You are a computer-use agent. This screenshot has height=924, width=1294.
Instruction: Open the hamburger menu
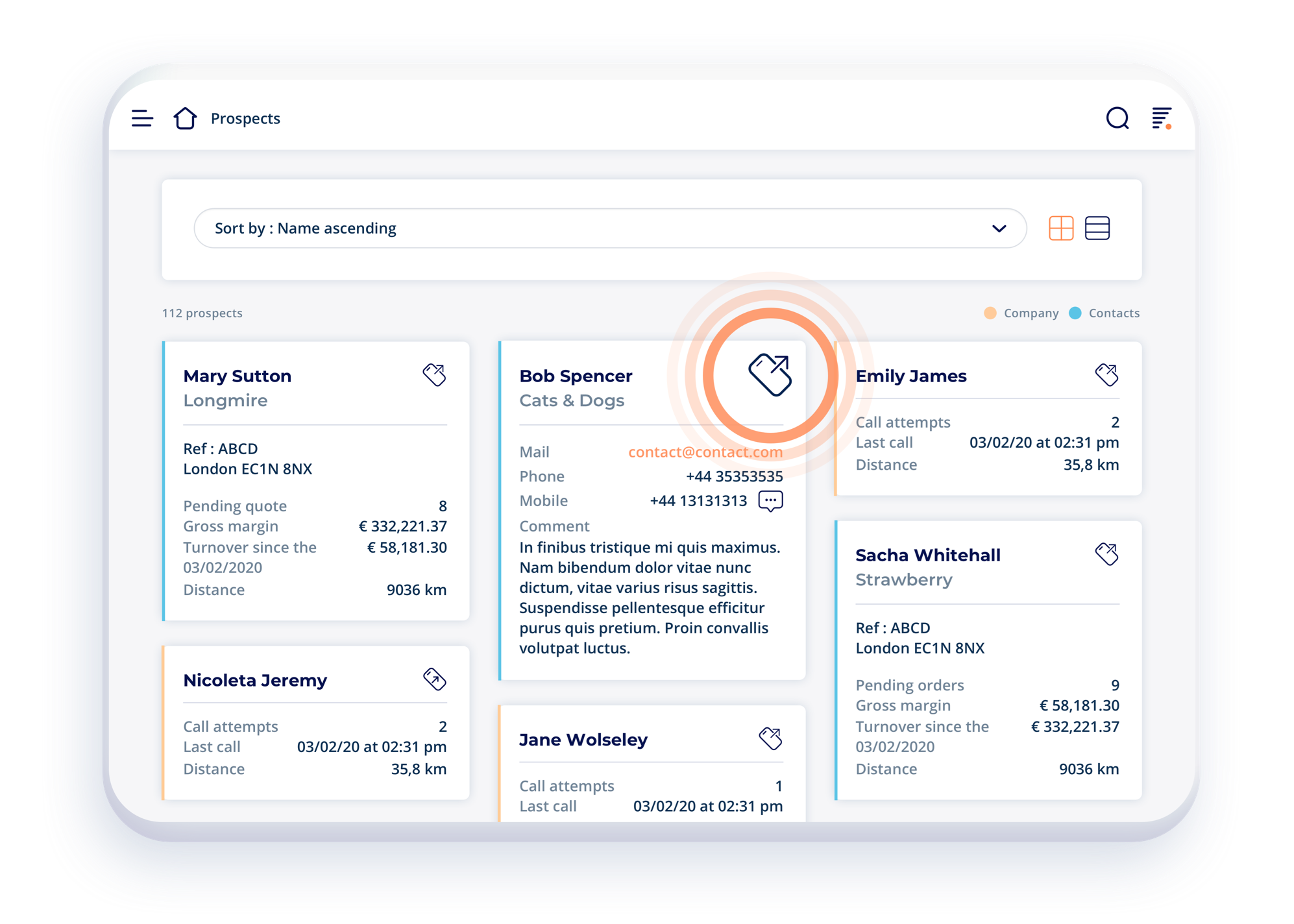142,118
